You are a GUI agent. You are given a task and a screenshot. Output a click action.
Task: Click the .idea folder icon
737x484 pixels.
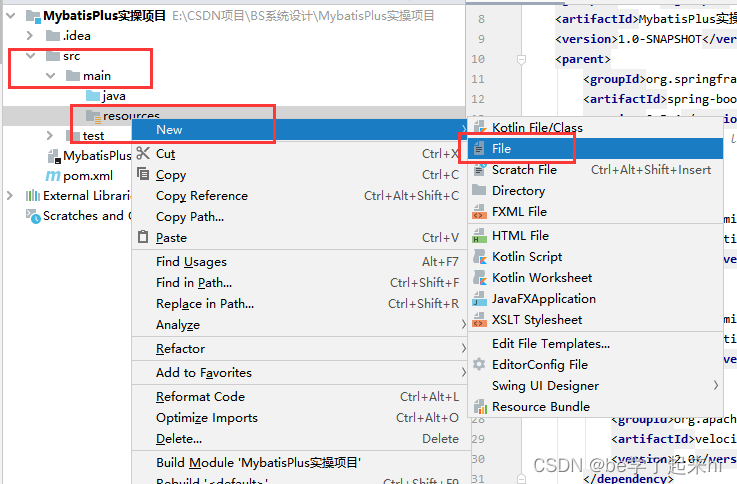point(53,36)
